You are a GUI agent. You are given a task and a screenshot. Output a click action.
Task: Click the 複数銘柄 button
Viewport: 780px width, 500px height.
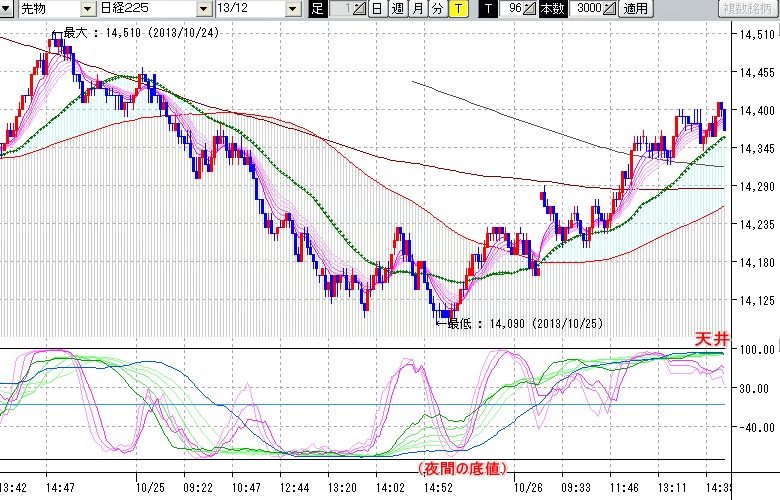coord(746,9)
